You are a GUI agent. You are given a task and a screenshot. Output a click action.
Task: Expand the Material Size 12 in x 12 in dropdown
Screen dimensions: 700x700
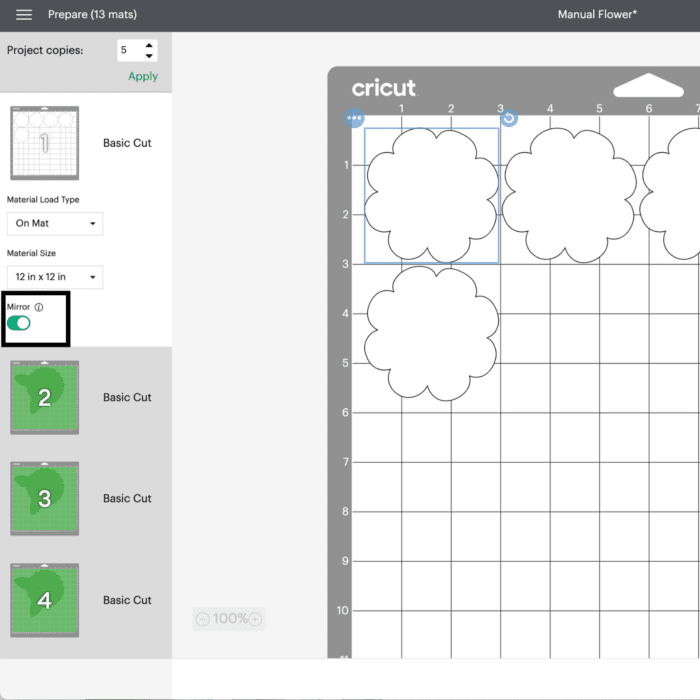click(x=55, y=277)
